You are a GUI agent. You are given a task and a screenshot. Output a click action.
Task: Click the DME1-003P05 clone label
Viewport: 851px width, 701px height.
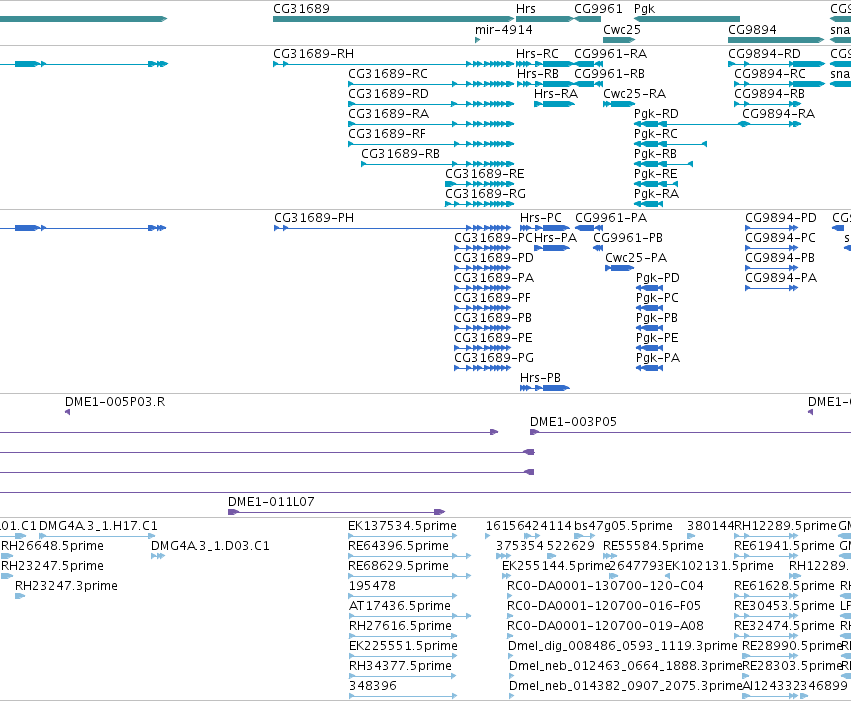tap(573, 422)
